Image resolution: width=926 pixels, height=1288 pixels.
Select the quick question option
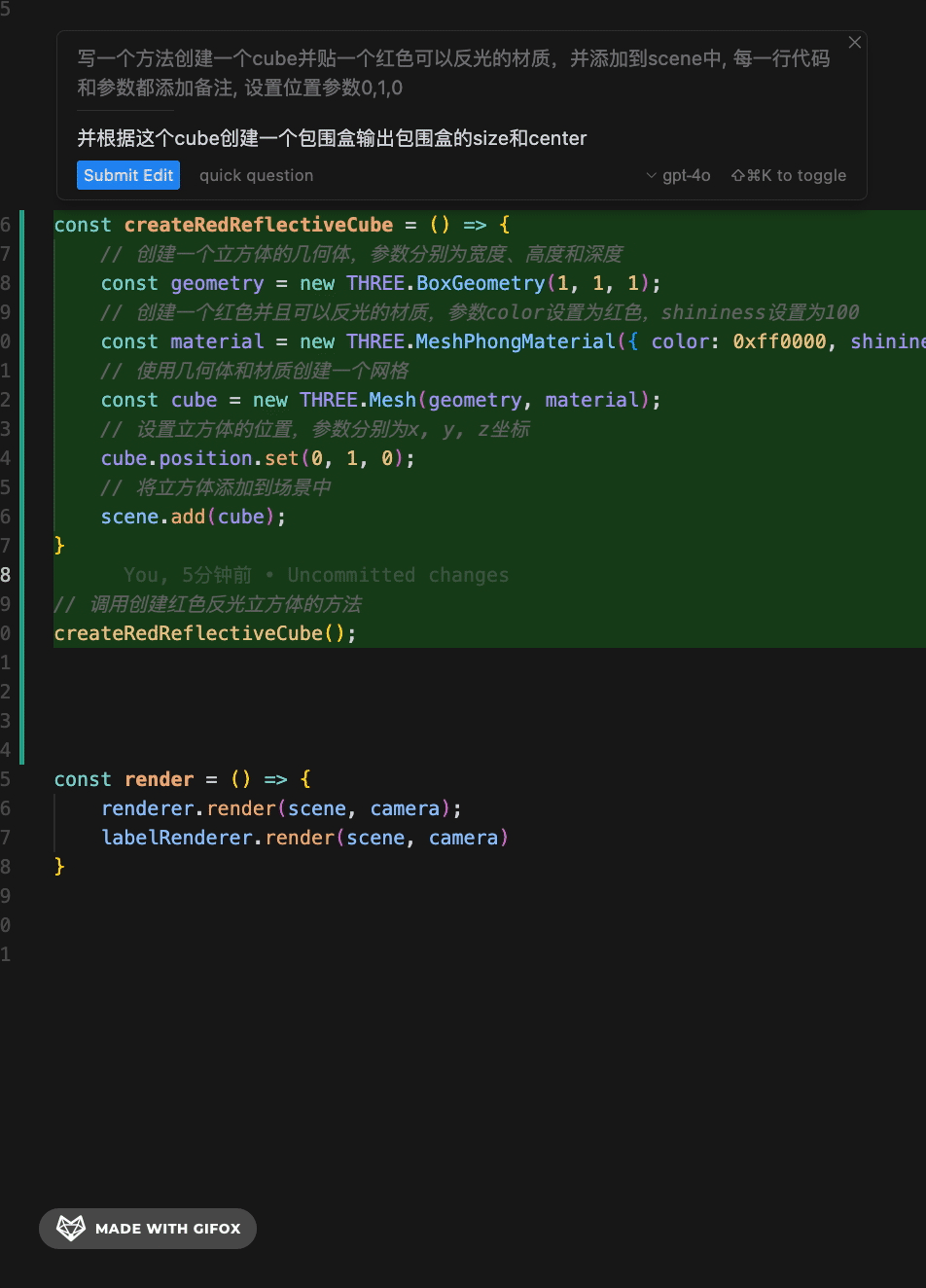click(x=256, y=176)
